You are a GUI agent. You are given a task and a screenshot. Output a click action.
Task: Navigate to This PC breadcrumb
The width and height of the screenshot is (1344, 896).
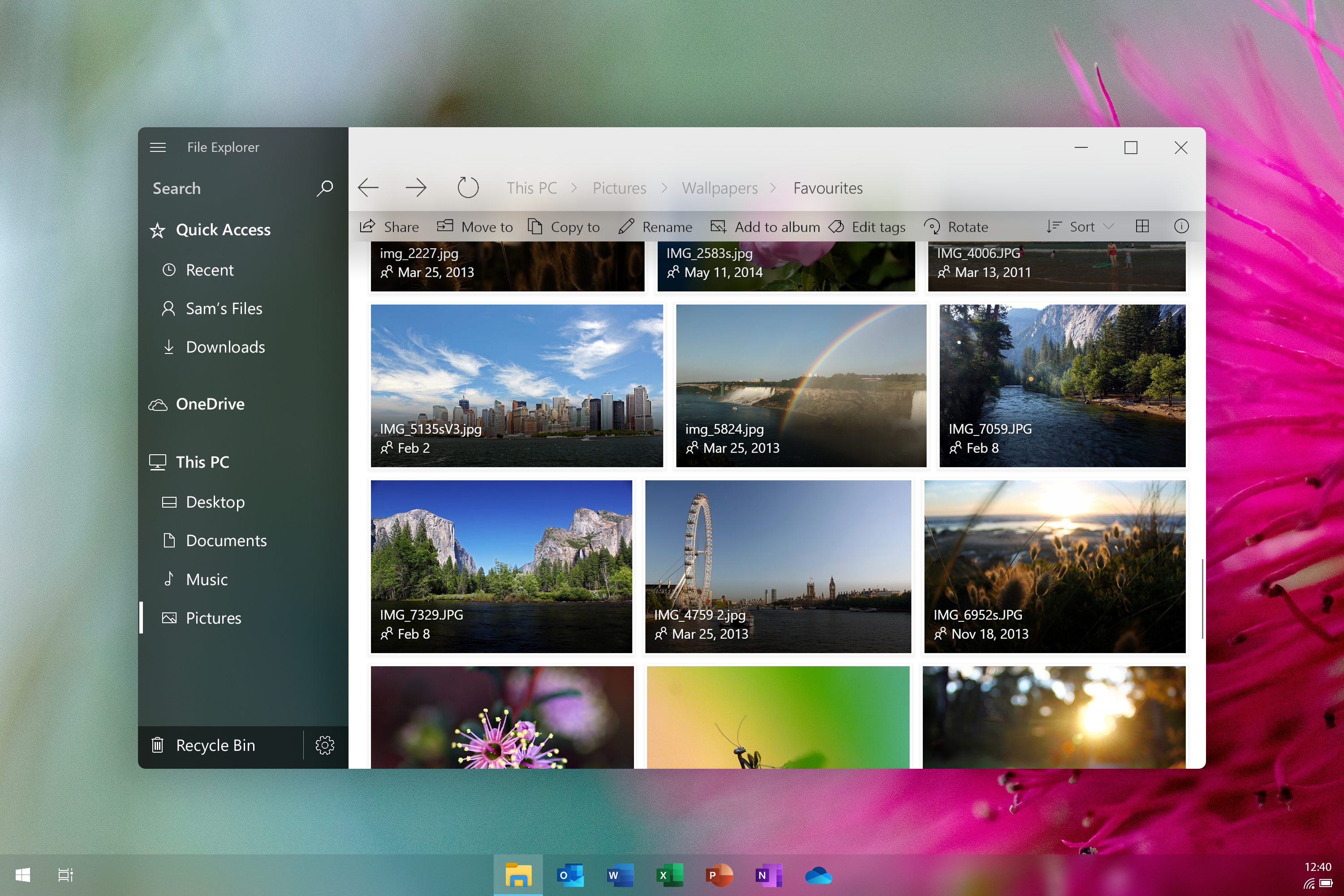coord(531,188)
